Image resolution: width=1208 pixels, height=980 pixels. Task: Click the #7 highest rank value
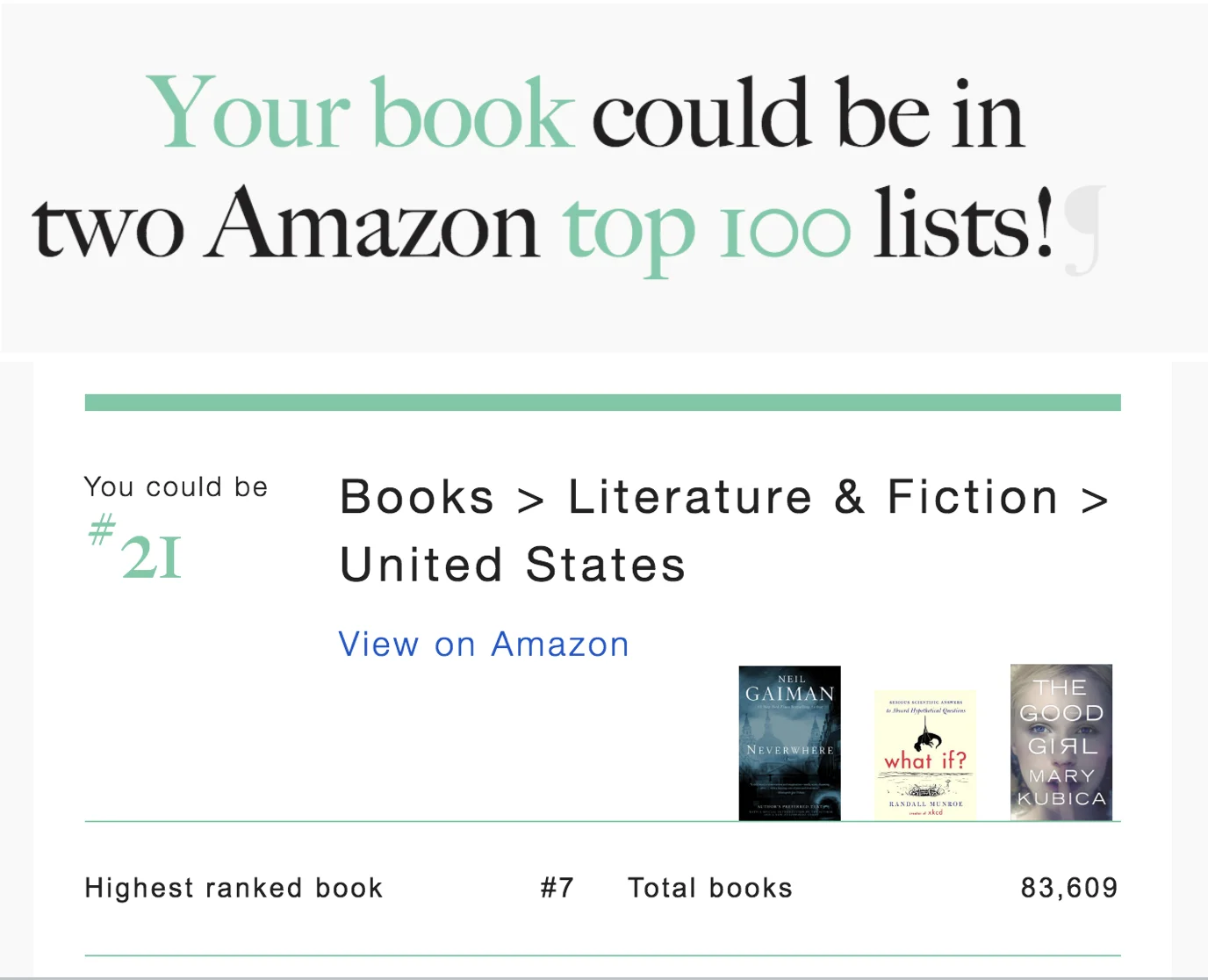[x=557, y=888]
